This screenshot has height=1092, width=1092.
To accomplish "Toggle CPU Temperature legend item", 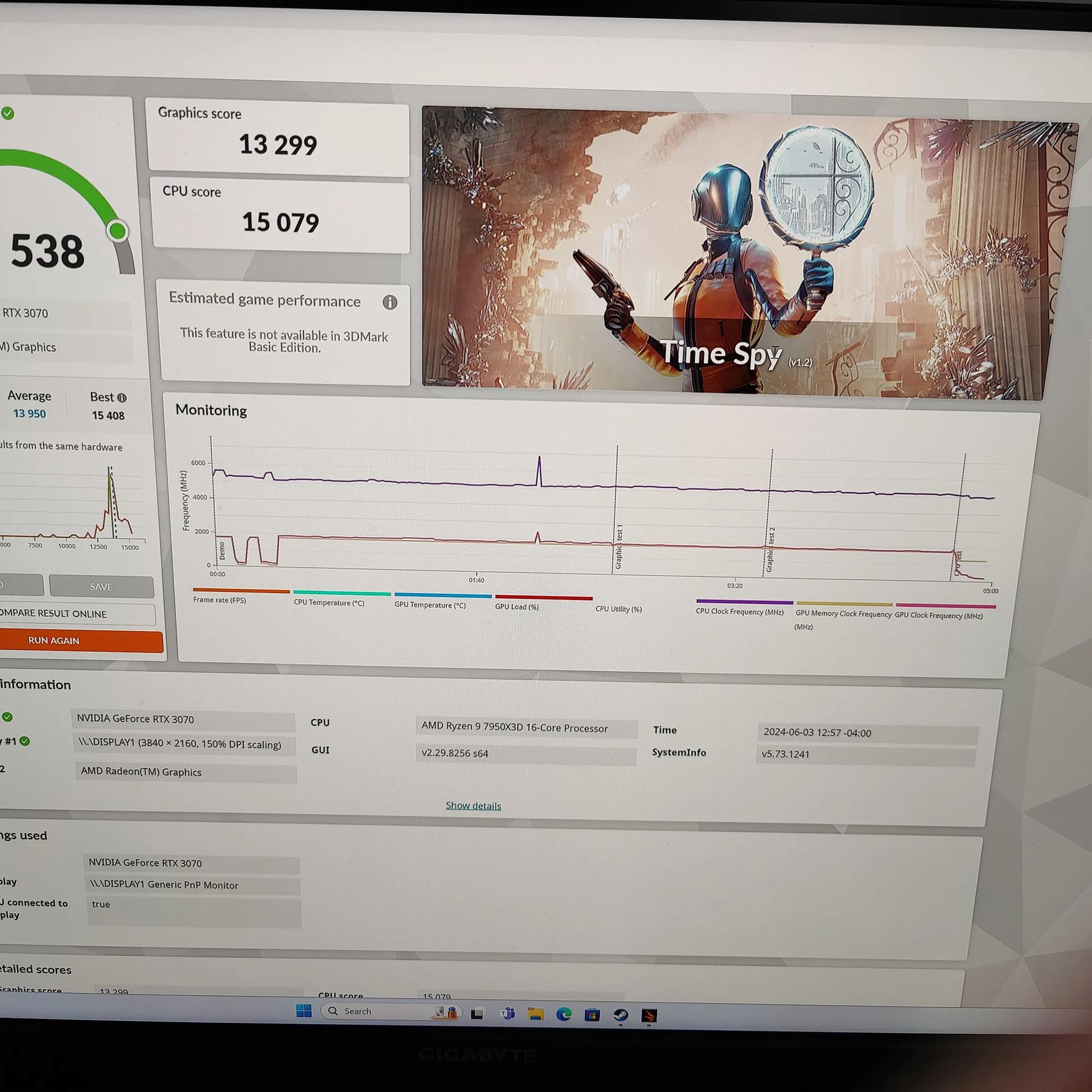I will click(341, 599).
